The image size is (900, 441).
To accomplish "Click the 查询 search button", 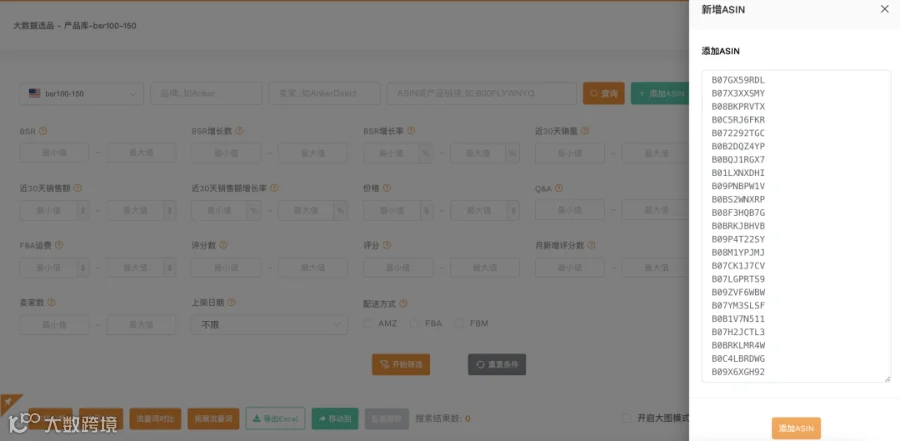I will 604,93.
